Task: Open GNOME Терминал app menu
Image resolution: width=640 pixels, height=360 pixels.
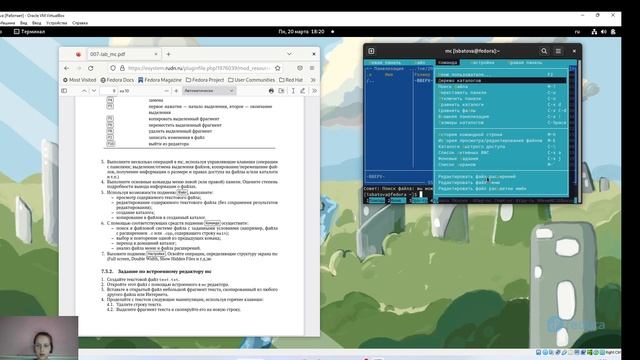Action: (30, 31)
